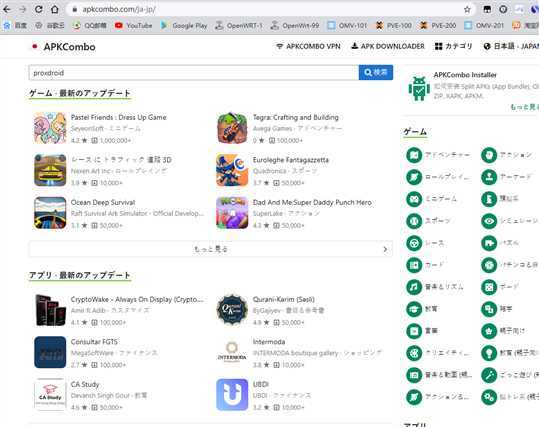Open the PVE-100 bookmark
This screenshot has width=539, height=427.
(x=394, y=25)
